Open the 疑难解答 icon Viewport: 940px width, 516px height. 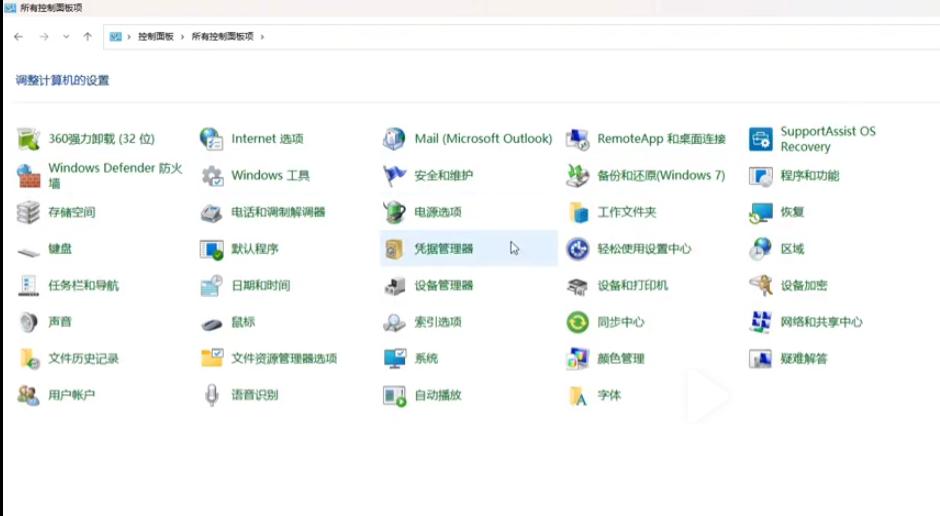761,358
